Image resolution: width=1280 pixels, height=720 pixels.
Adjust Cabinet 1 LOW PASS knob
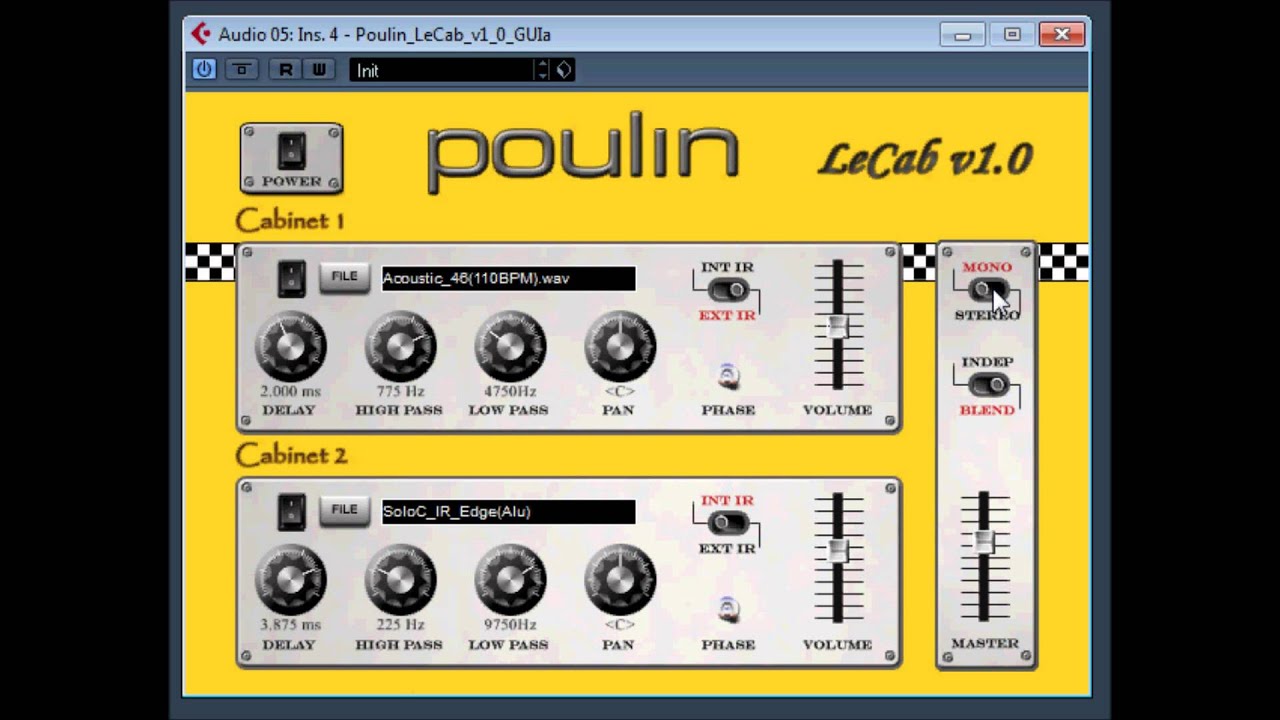(510, 346)
